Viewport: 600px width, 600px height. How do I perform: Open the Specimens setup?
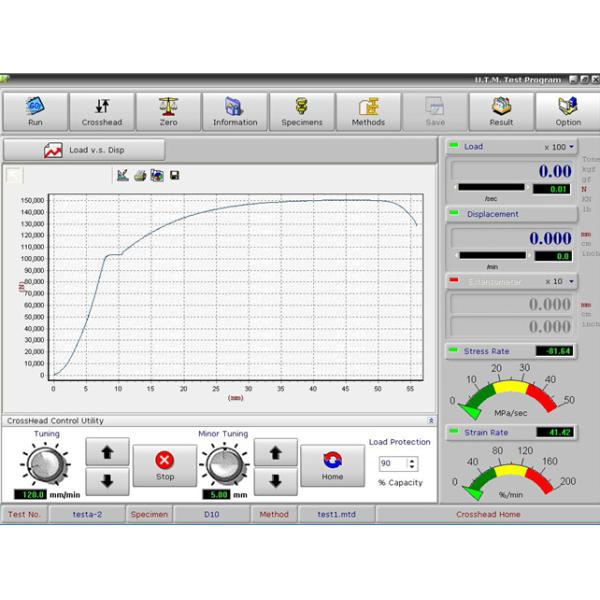pyautogui.click(x=301, y=111)
